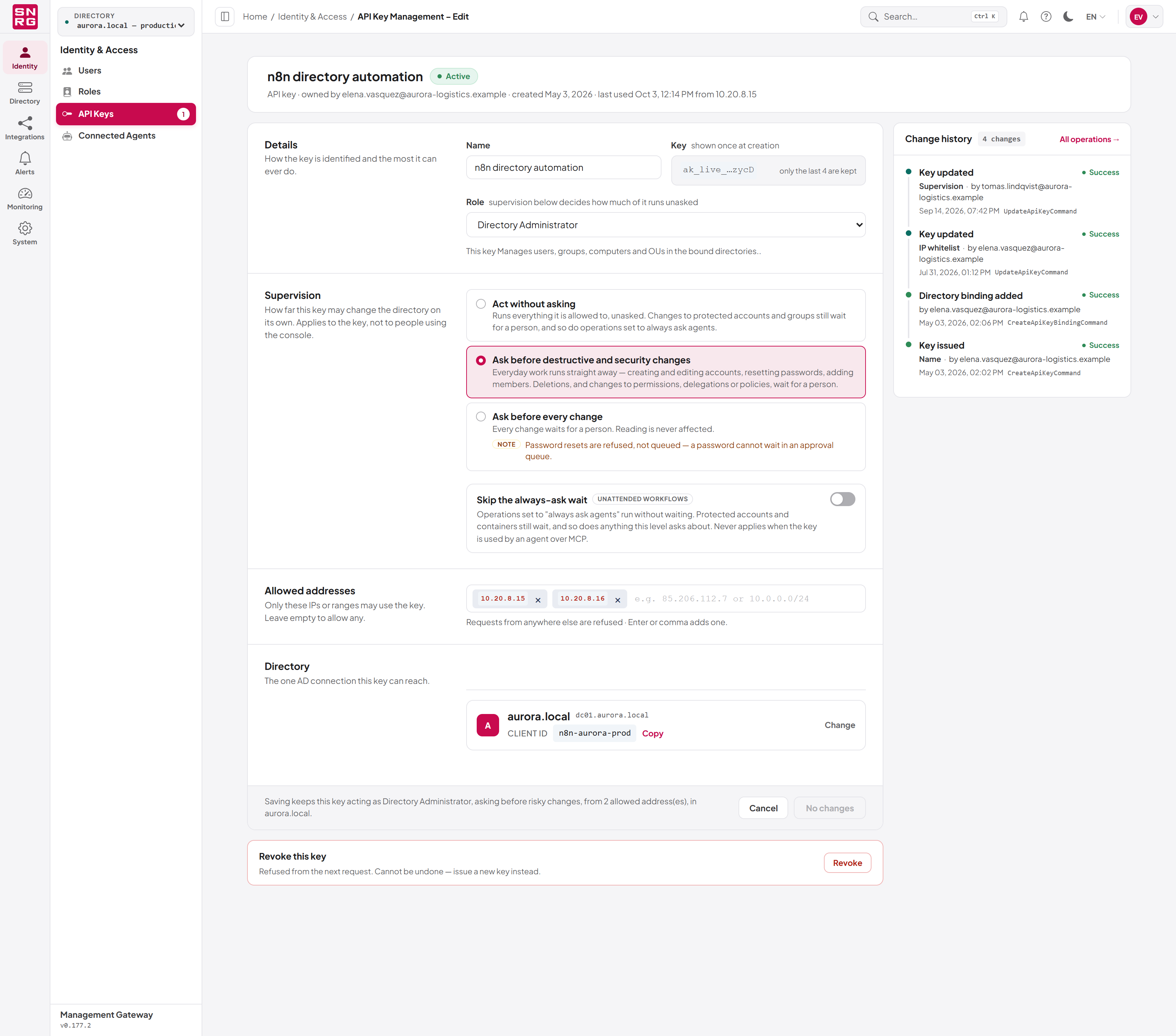The image size is (1176, 1036).
Task: Click the Search box
Action: pyautogui.click(x=933, y=17)
